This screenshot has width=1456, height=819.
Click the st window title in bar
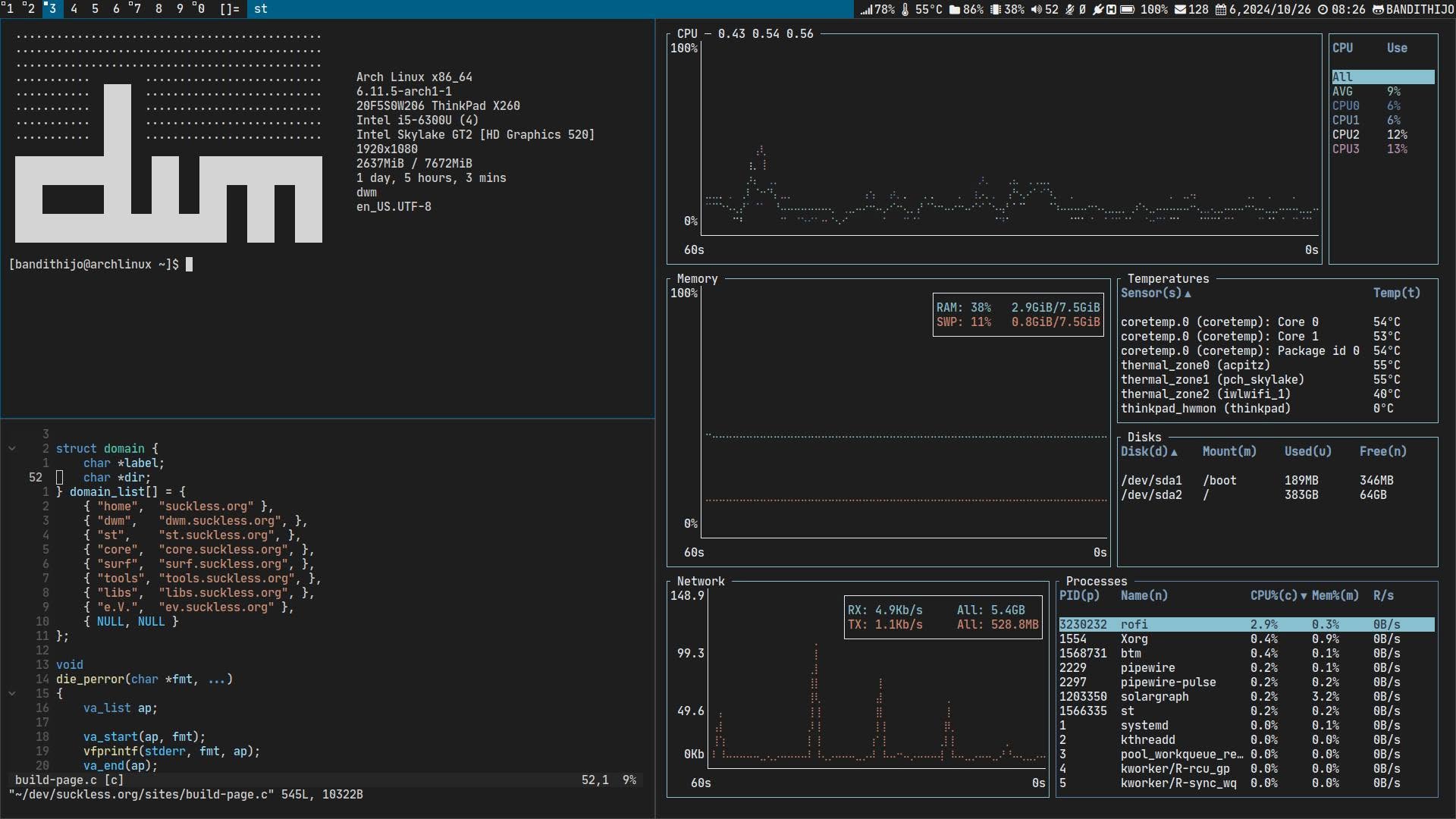click(x=261, y=9)
